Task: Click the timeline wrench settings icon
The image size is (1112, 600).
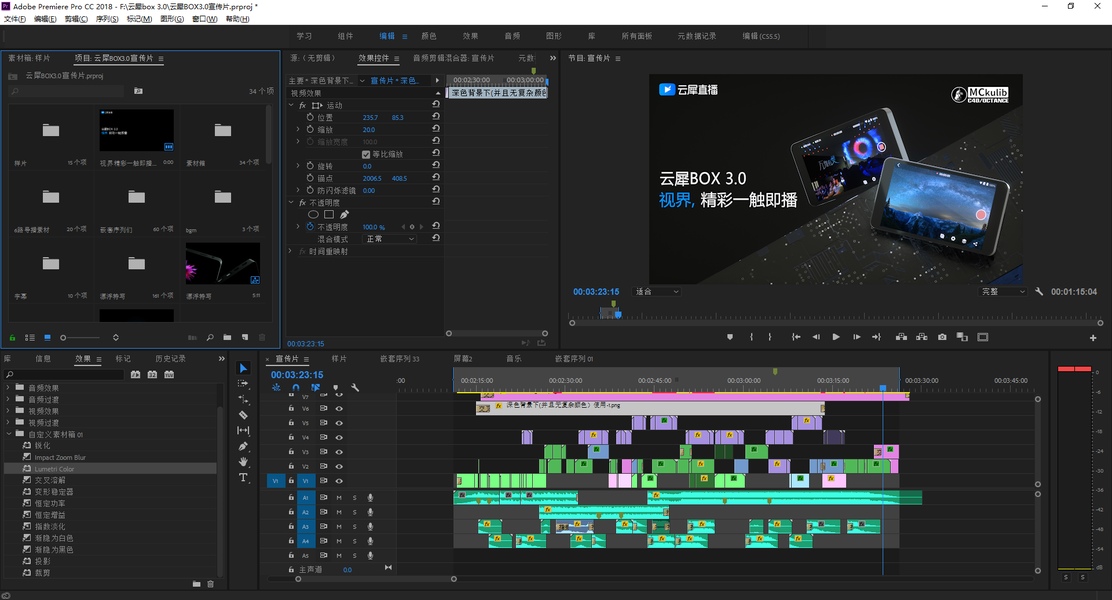Action: click(x=355, y=388)
